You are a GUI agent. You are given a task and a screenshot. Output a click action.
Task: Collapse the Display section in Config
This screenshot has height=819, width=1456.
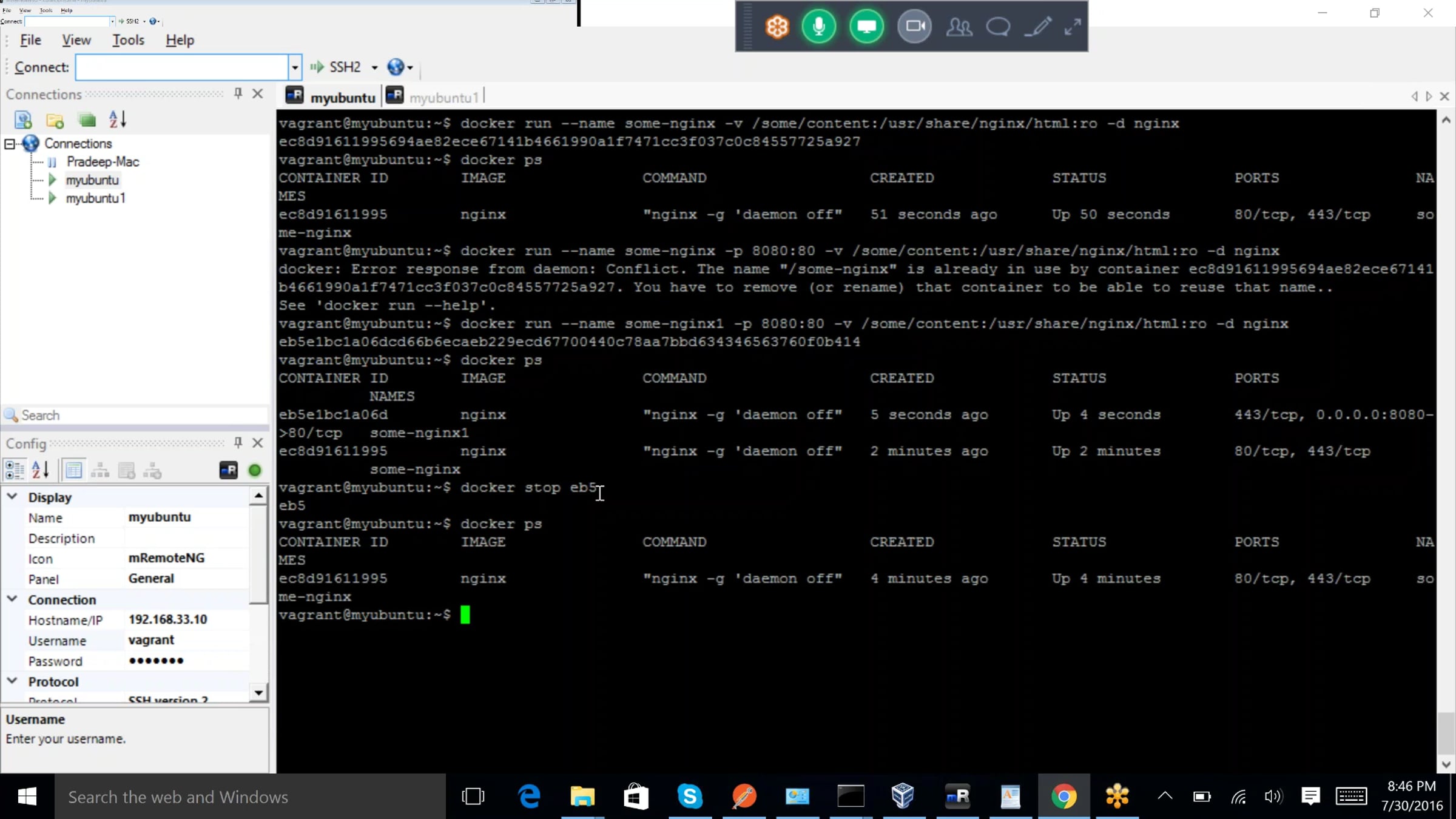point(12,497)
